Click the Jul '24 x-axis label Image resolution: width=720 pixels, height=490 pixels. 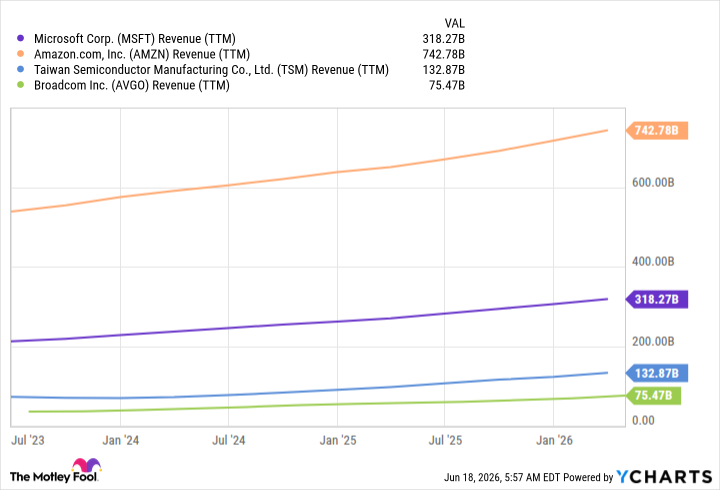229,440
